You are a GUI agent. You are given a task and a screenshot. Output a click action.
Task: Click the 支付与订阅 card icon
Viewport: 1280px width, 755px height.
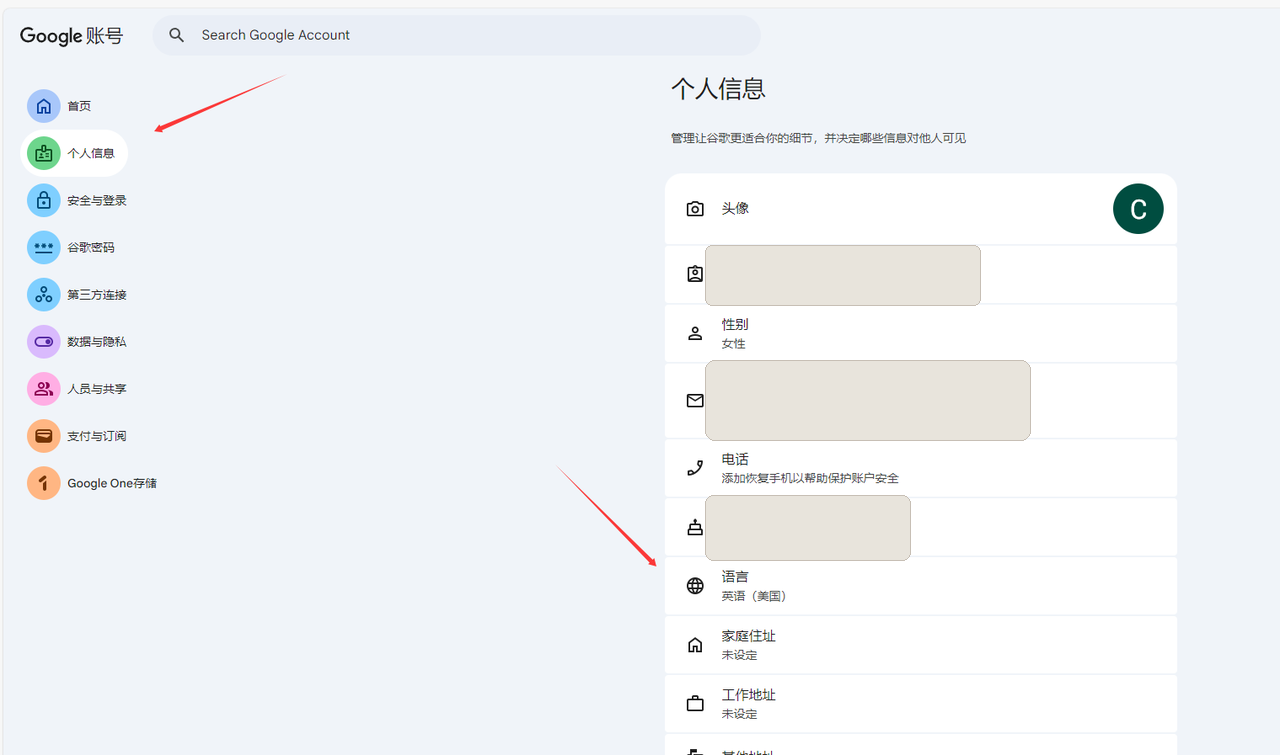44,436
